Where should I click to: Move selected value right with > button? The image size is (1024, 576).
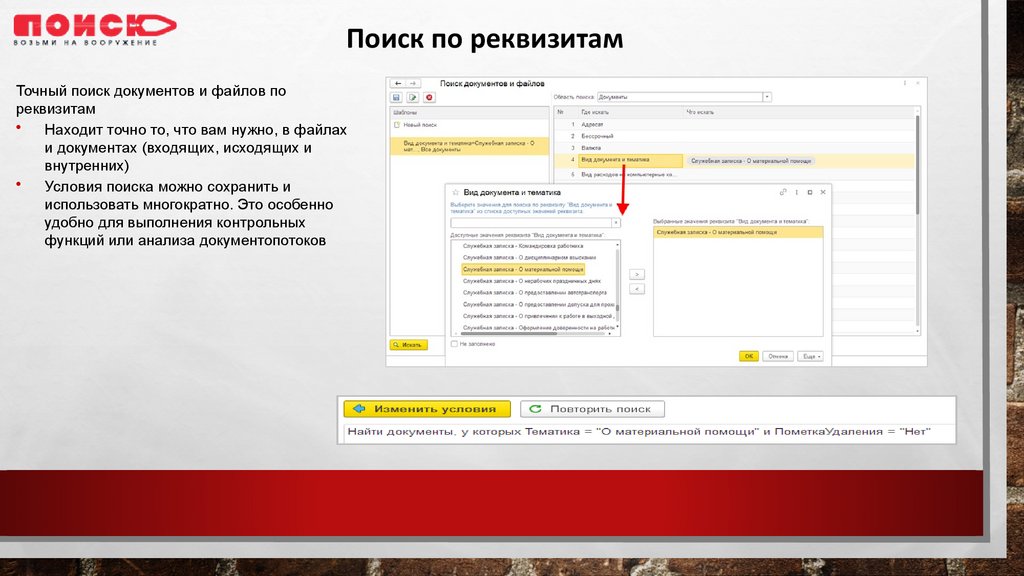(637, 274)
